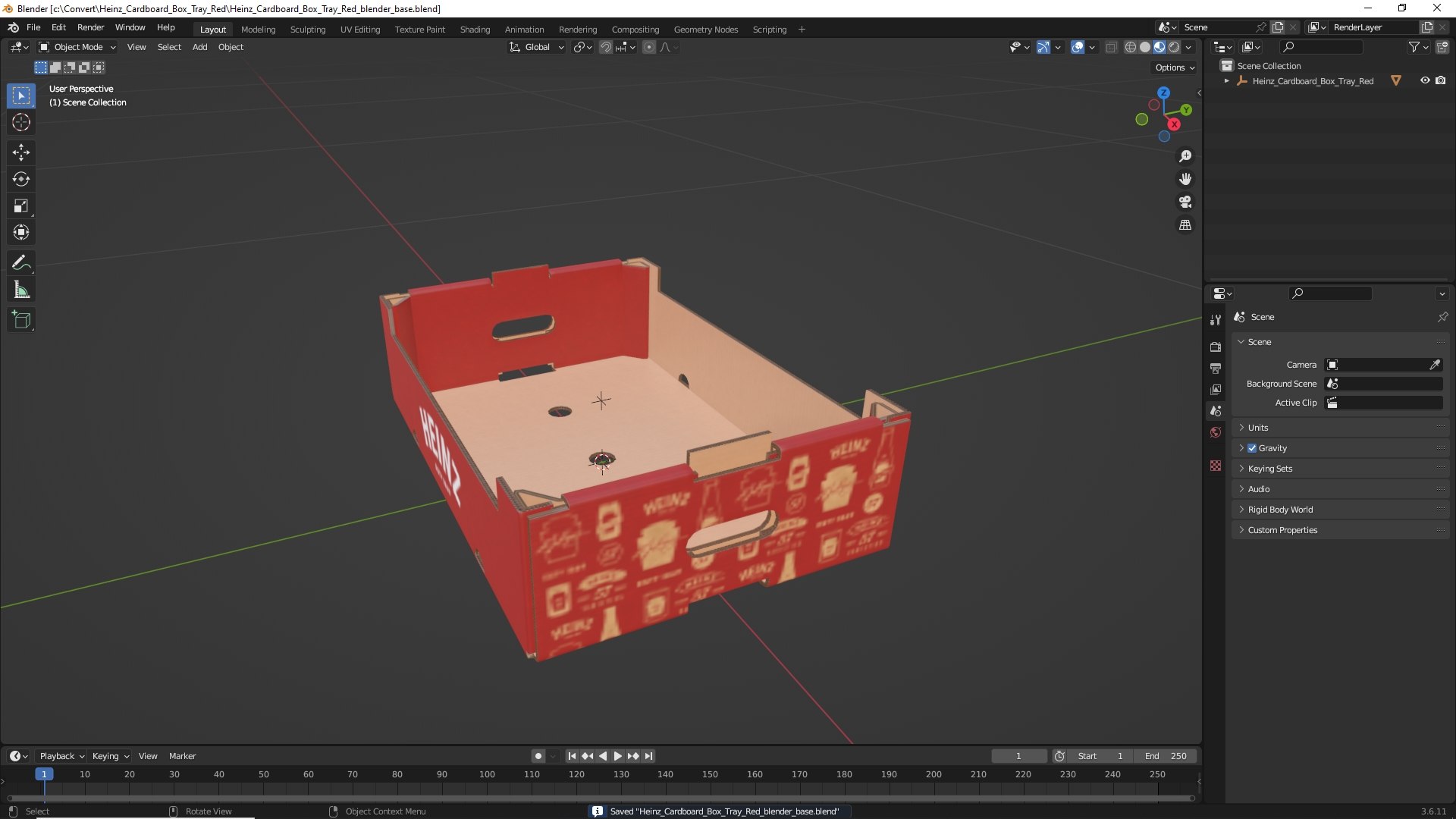Viewport: 1456px width, 819px height.
Task: Activate the Select Box tool
Action: tap(21, 96)
